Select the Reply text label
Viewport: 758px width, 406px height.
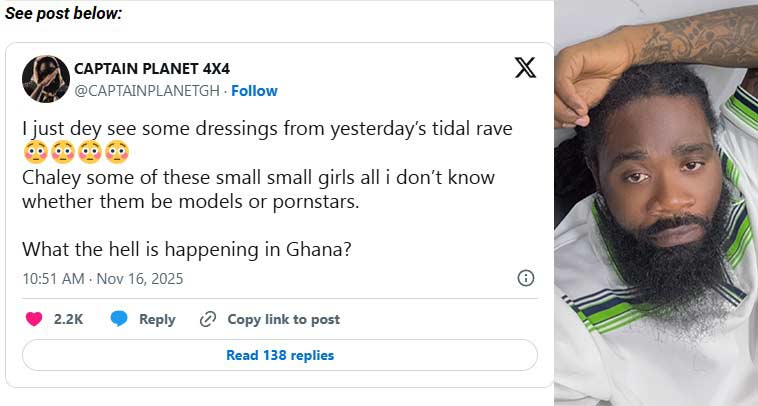(x=157, y=319)
